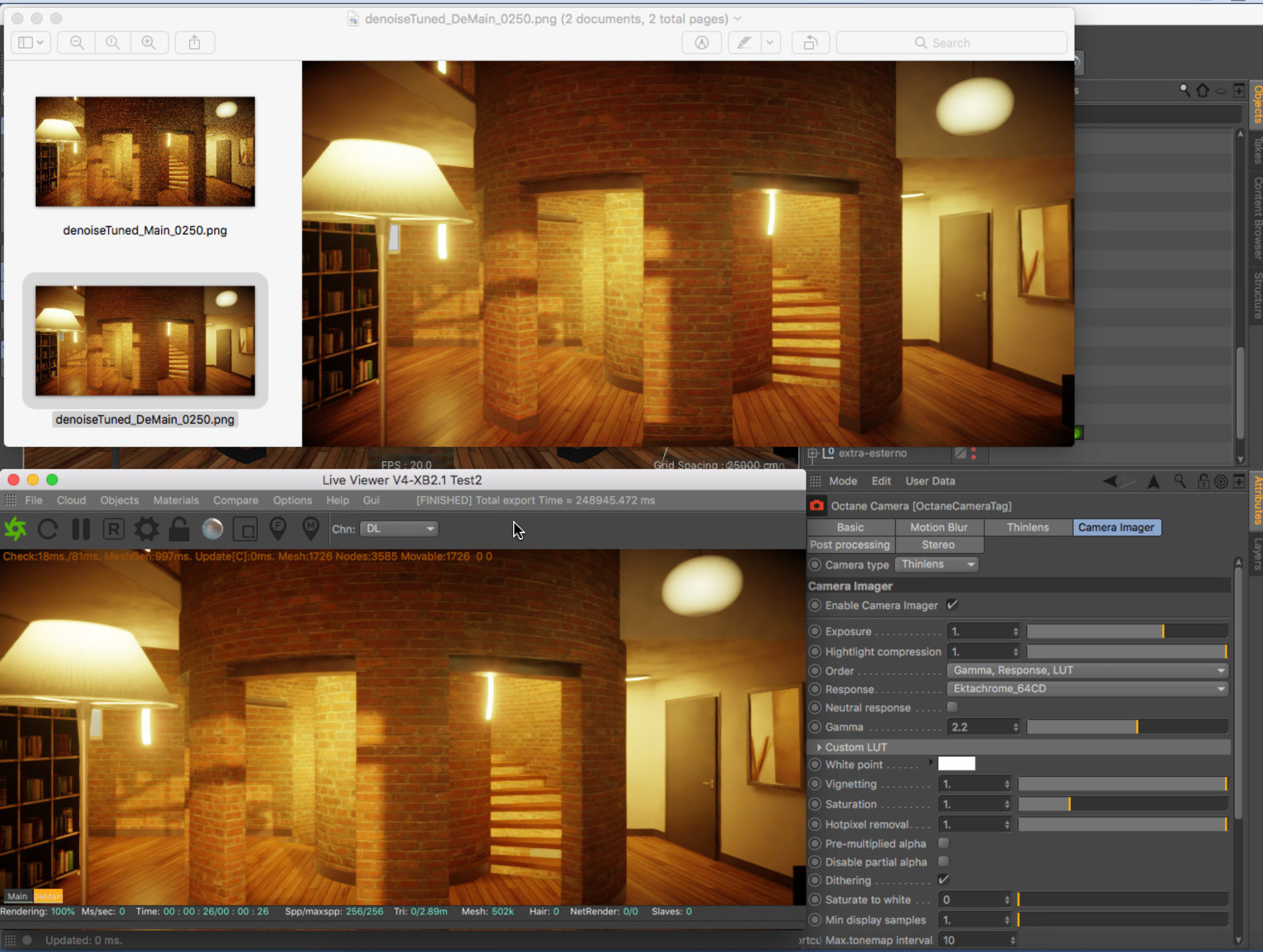
Task: Open the Octane settings gear icon
Action: point(146,529)
